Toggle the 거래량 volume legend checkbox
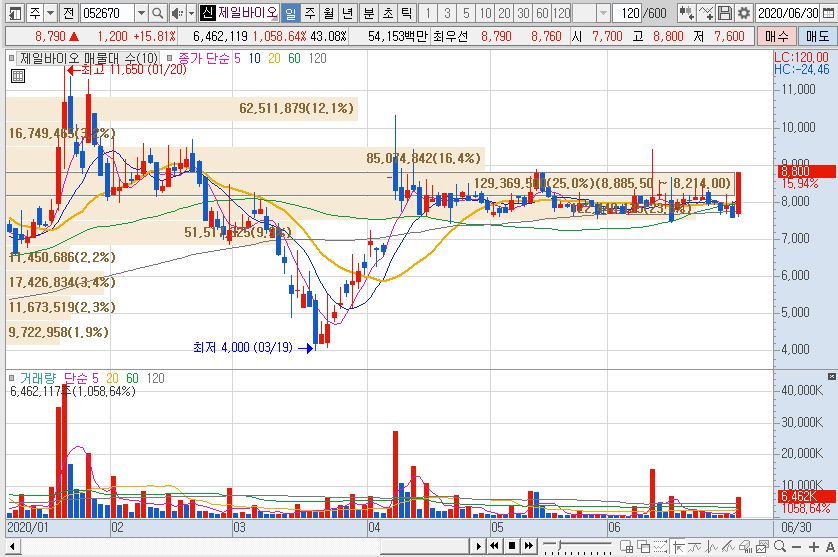The width and height of the screenshot is (838, 557). 11,378
